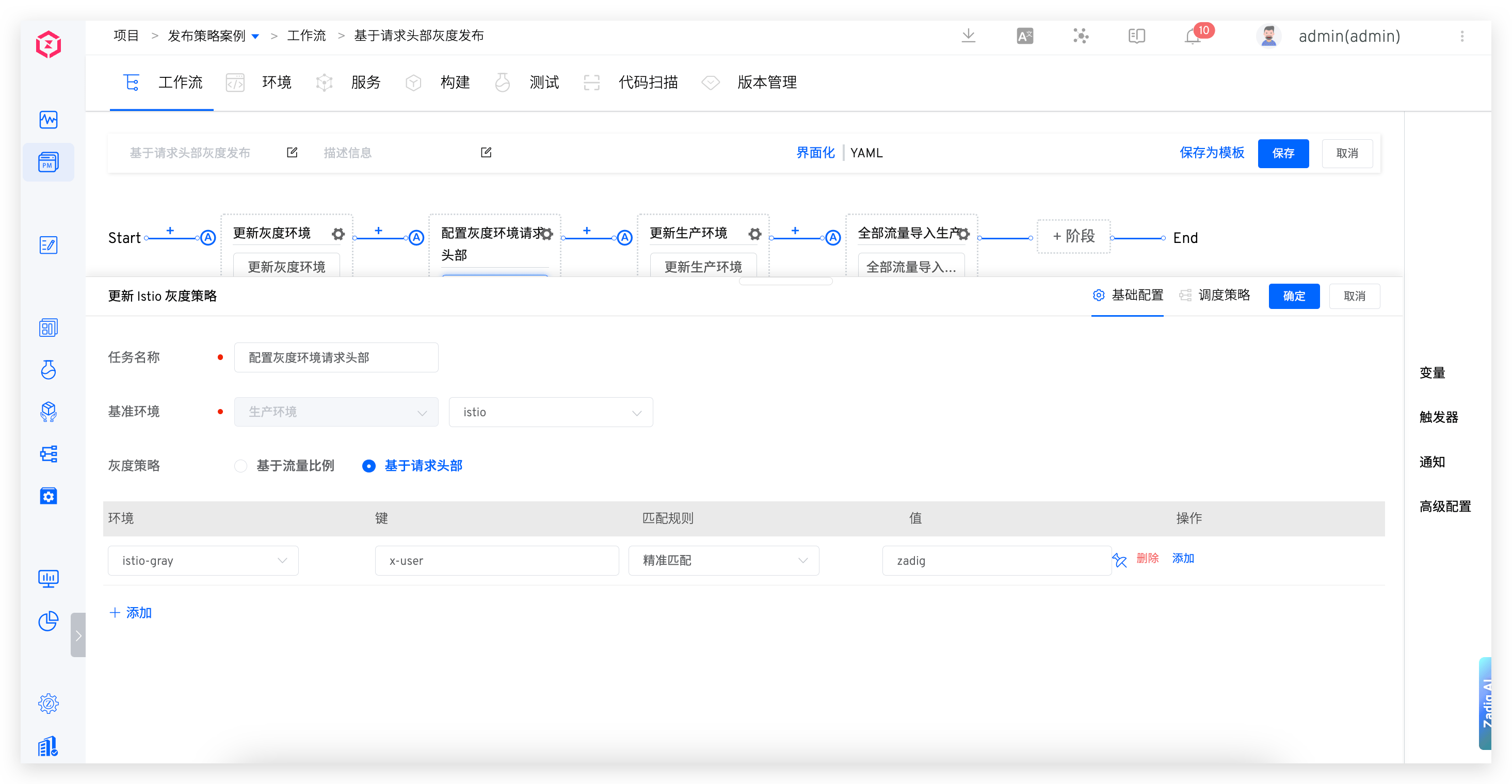This screenshot has width=1512, height=784.
Task: Switch to the 环境 tab
Action: coord(276,82)
